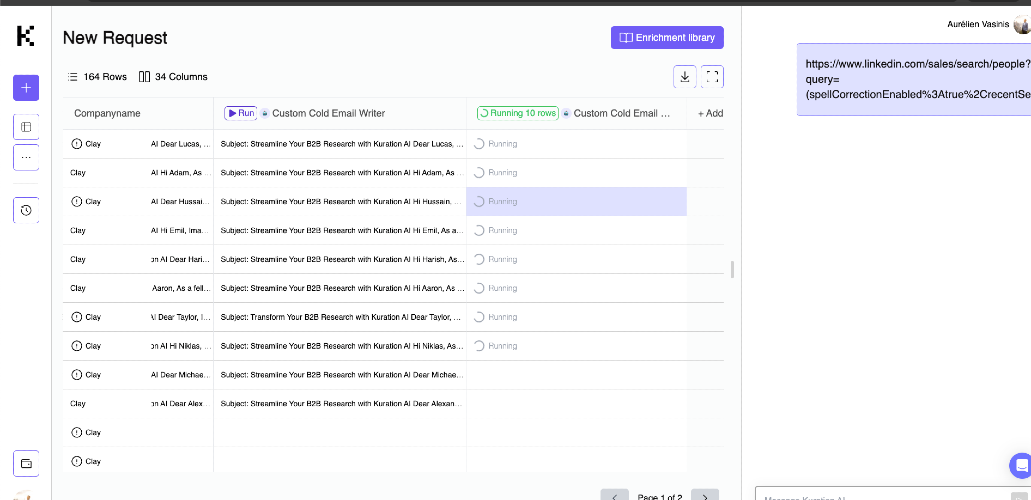This screenshot has width=1031, height=500.
Task: Click the + Add column button
Action: click(x=710, y=113)
